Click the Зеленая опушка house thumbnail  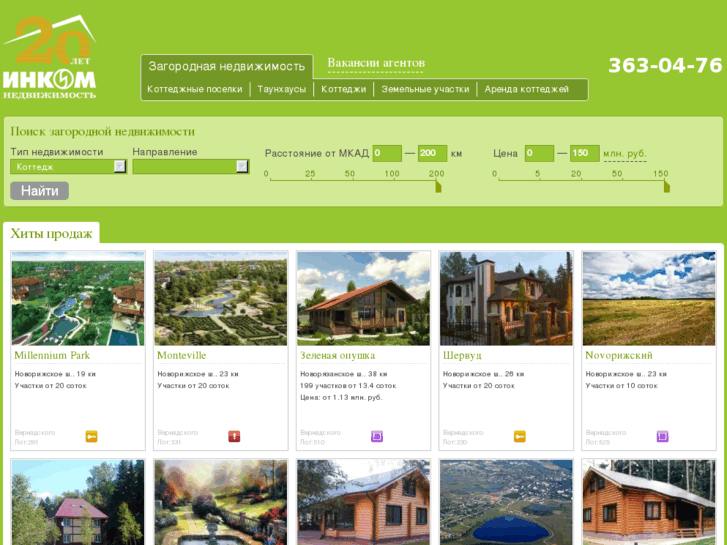364,299
